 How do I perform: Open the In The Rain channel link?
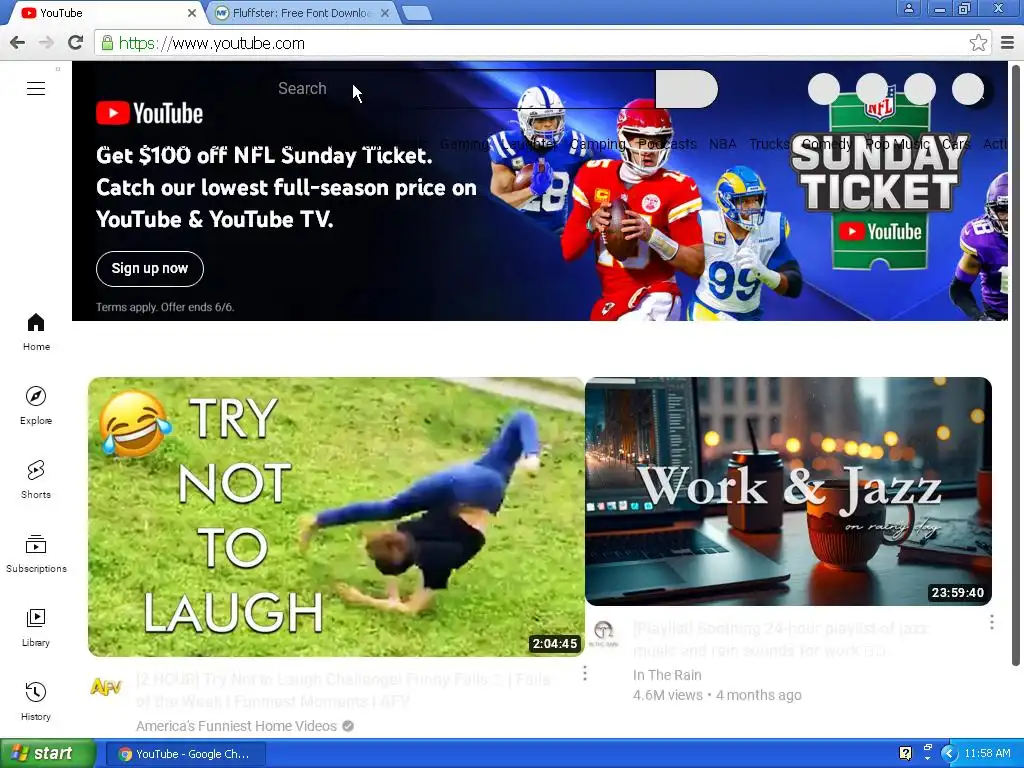(667, 675)
